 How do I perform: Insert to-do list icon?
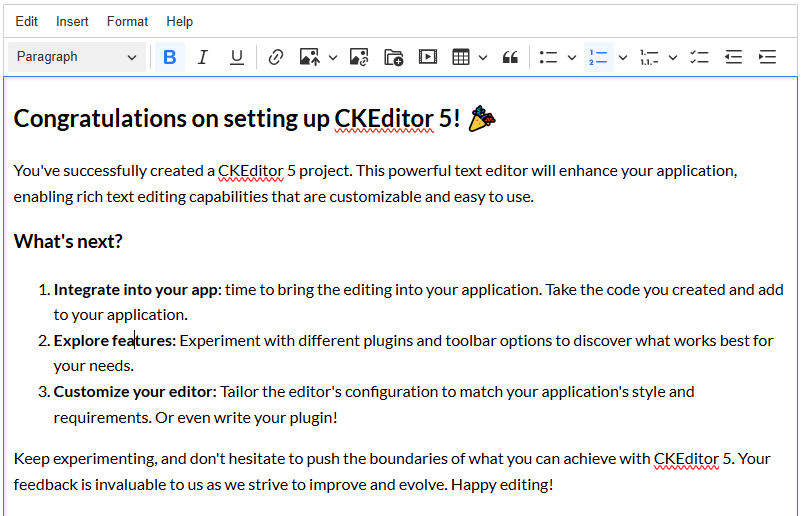point(699,57)
